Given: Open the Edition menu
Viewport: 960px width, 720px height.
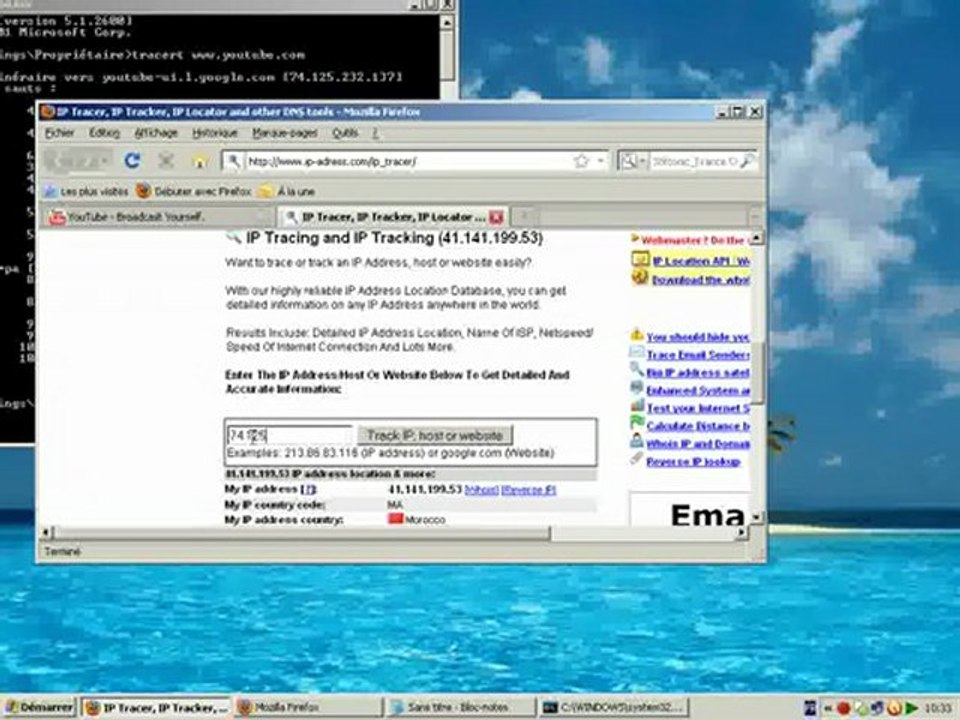Looking at the screenshot, I should (x=104, y=133).
